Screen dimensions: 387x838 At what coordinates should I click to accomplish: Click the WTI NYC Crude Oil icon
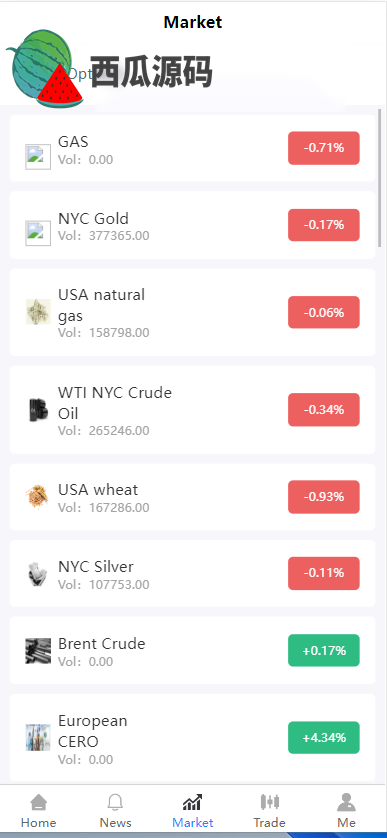click(38, 410)
